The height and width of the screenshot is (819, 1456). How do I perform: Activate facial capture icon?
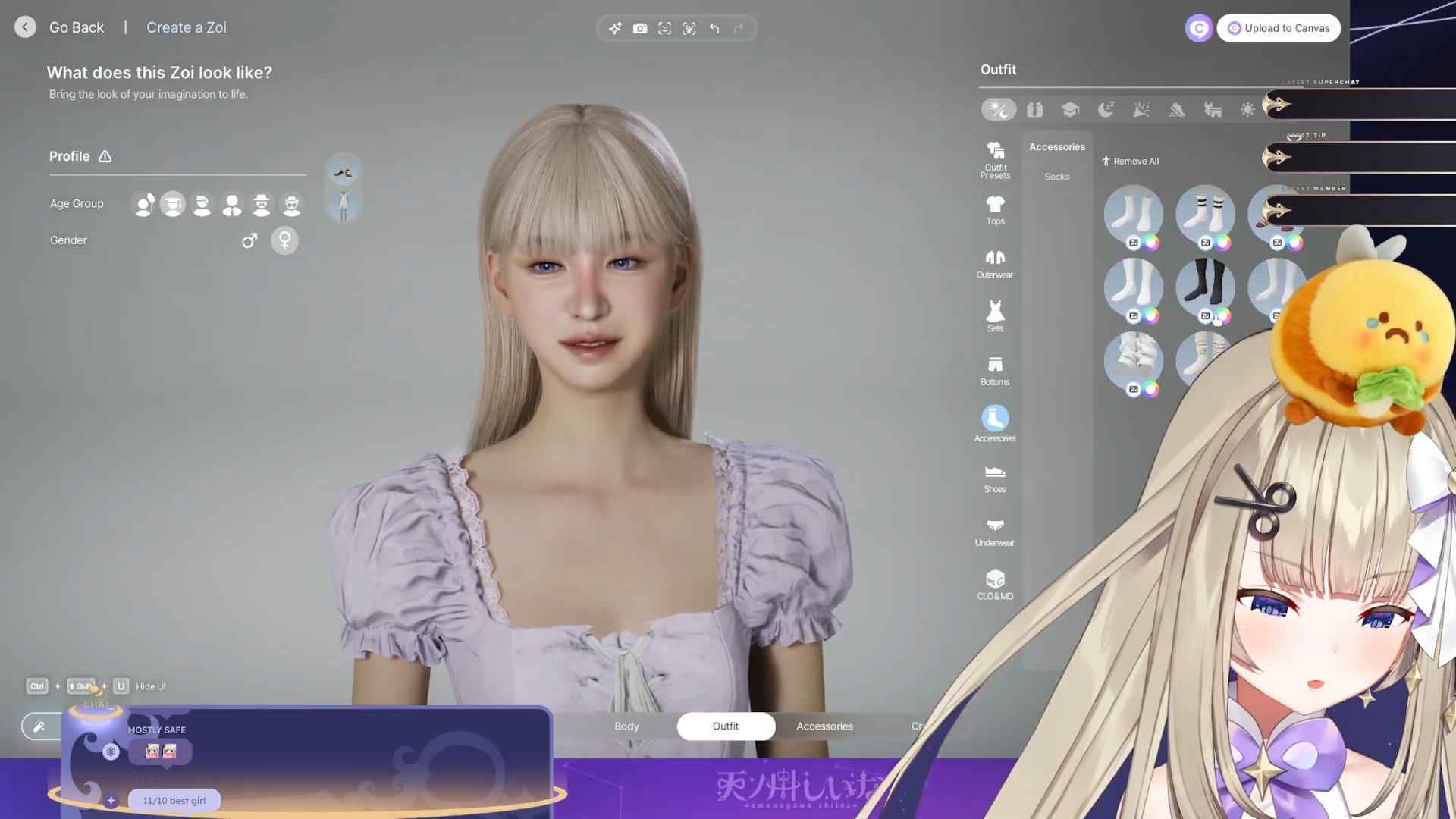(664, 28)
